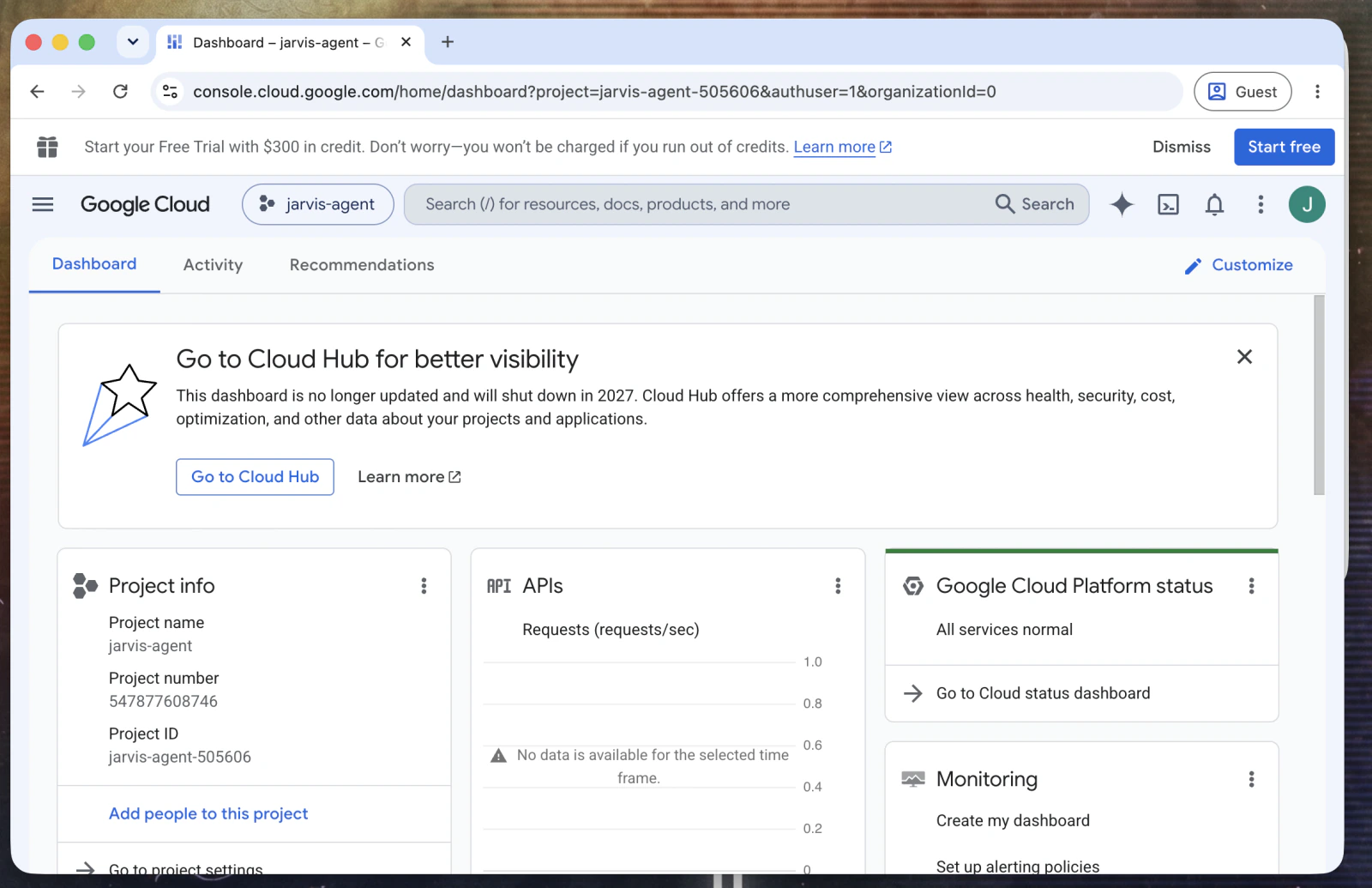Switch to the Recommendations tab
Viewport: 1372px width, 888px height.
click(x=362, y=265)
